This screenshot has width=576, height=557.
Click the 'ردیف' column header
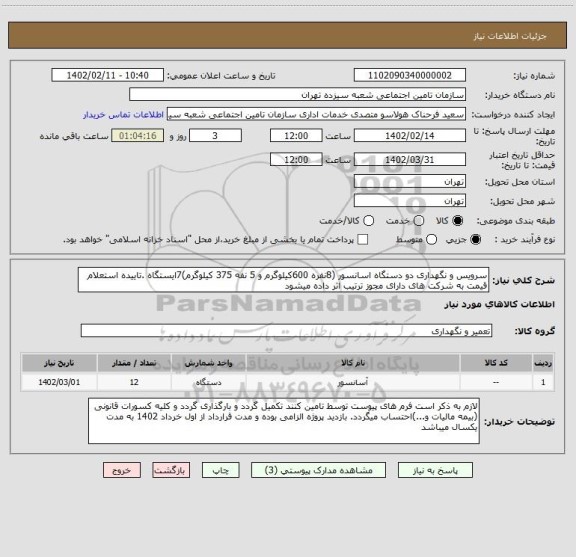point(543,363)
